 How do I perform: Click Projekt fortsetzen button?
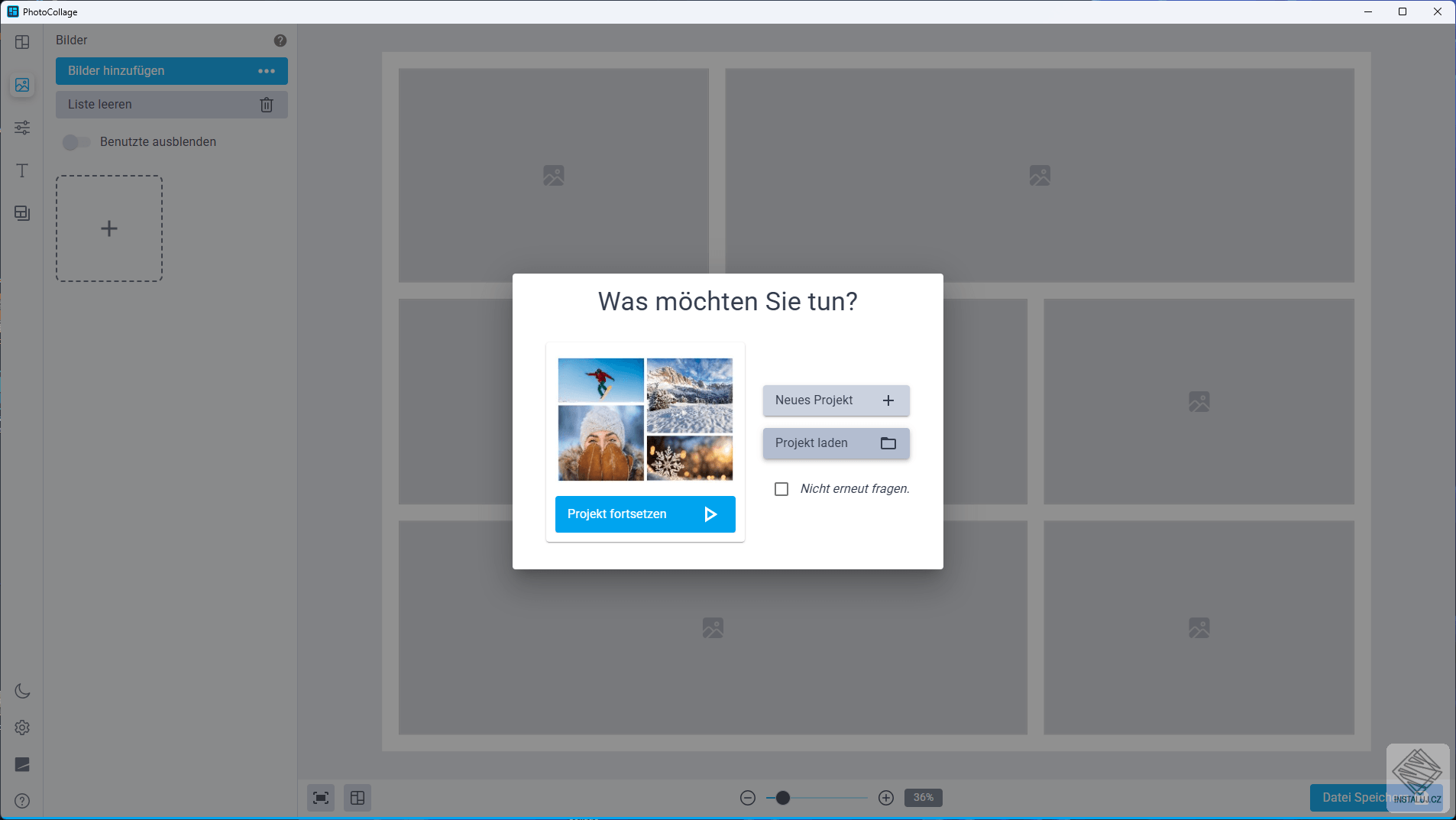(x=645, y=514)
